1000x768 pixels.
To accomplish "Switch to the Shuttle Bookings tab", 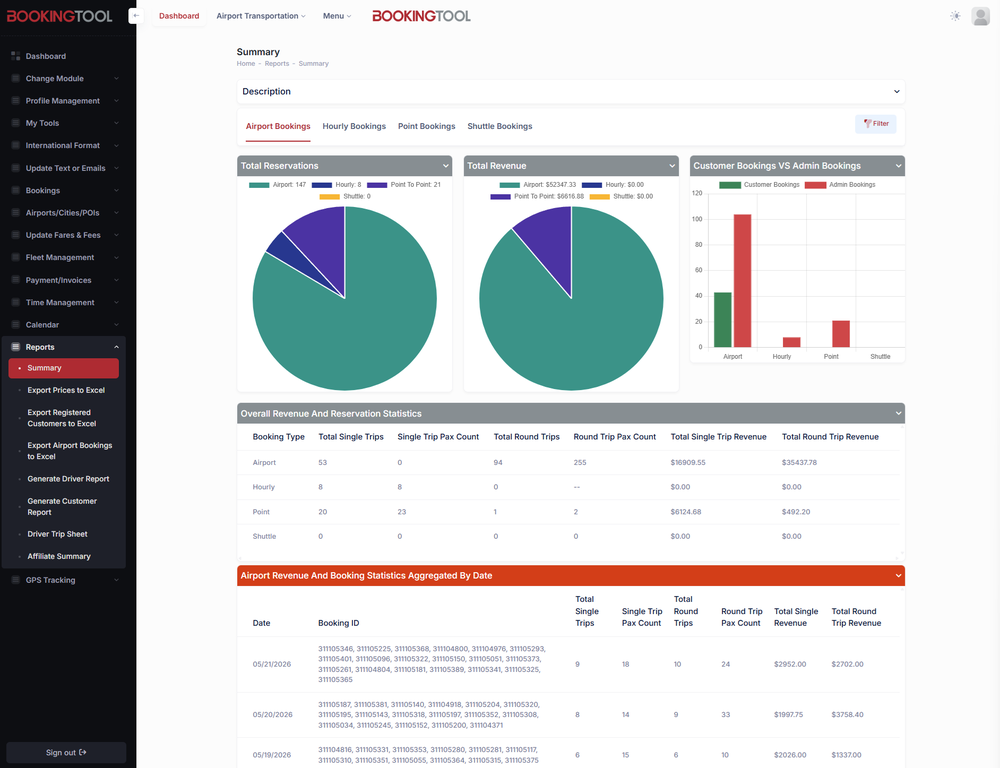I will click(x=499, y=126).
